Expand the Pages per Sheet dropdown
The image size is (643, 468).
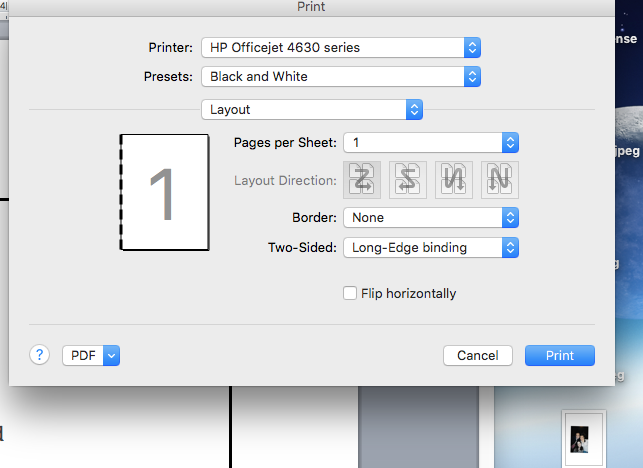point(431,143)
